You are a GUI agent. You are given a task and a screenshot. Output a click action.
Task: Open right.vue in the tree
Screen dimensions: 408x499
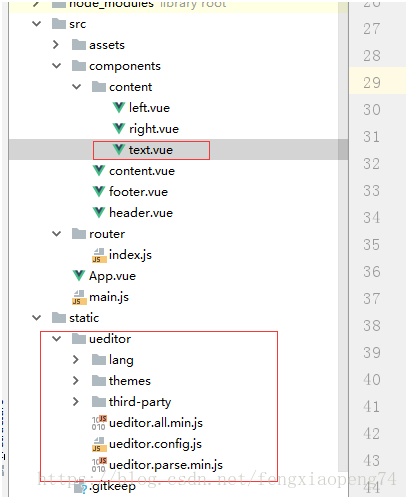[x=154, y=129]
